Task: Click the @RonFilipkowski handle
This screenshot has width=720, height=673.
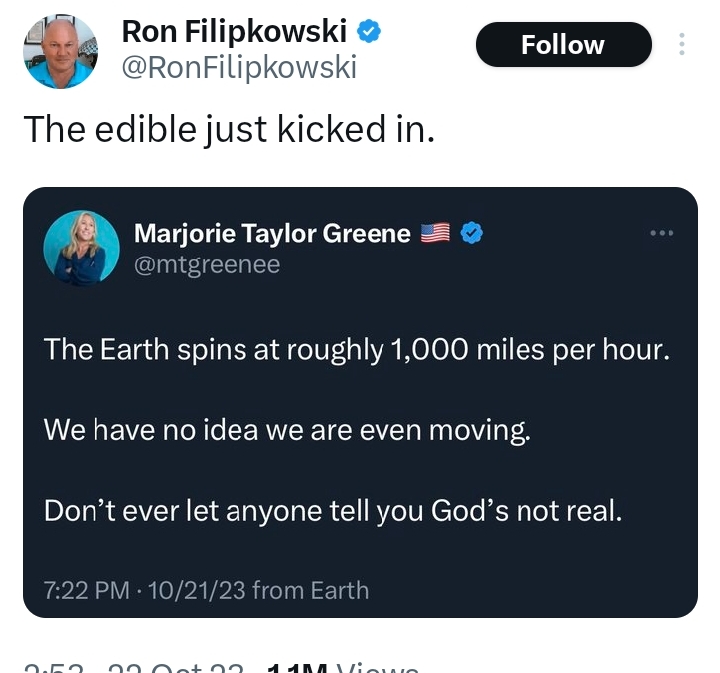Action: [239, 67]
